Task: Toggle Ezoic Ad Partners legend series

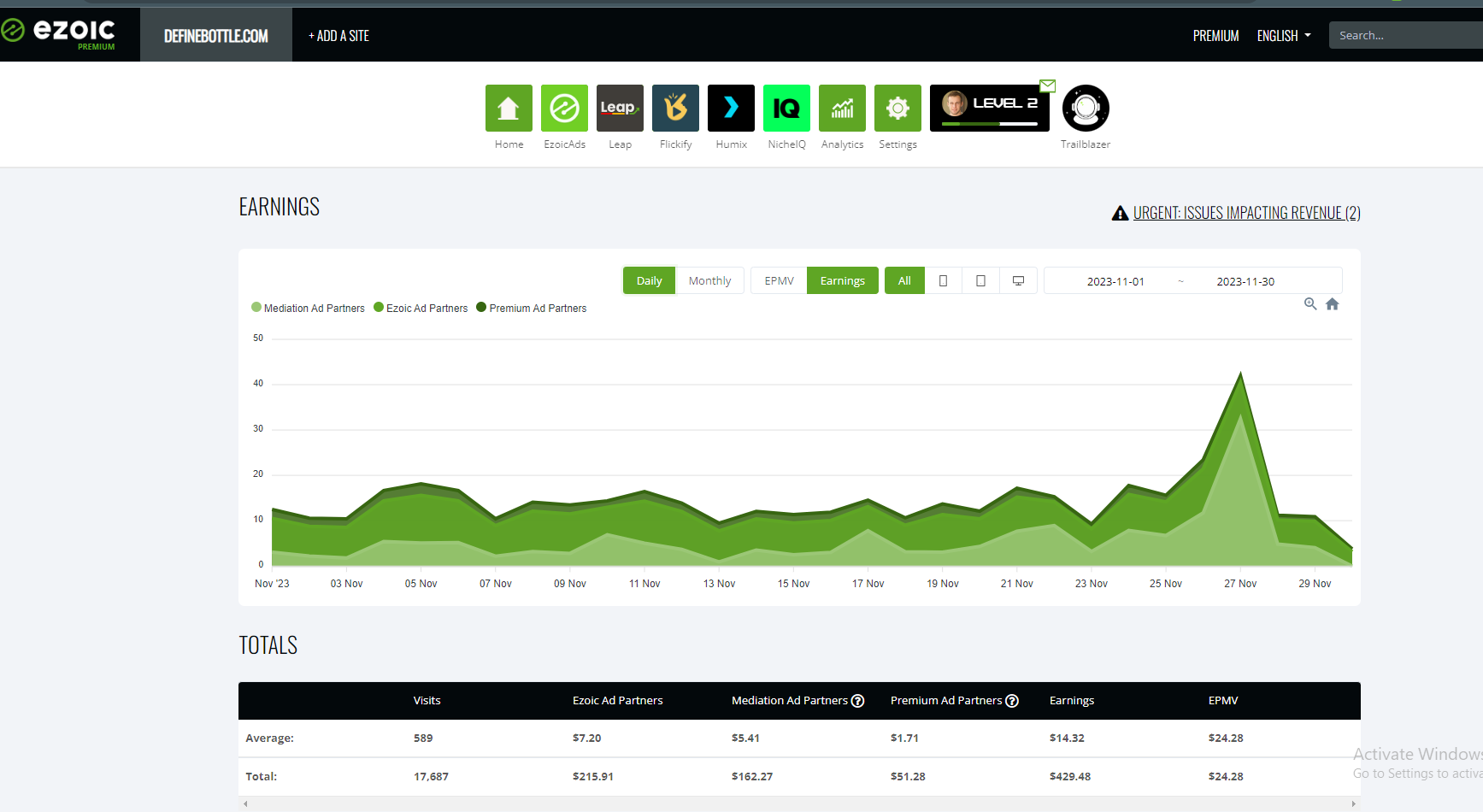Action: [421, 308]
